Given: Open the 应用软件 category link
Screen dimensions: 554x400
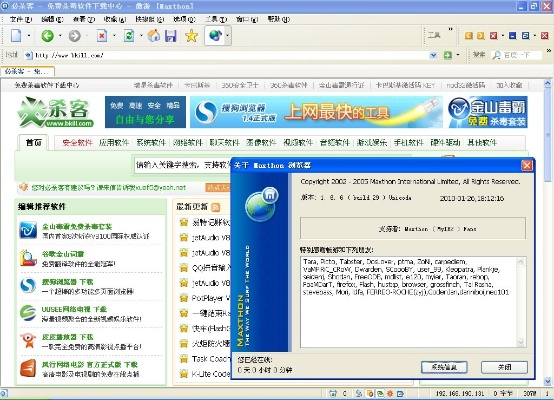Looking at the screenshot, I should pyautogui.click(x=114, y=143).
